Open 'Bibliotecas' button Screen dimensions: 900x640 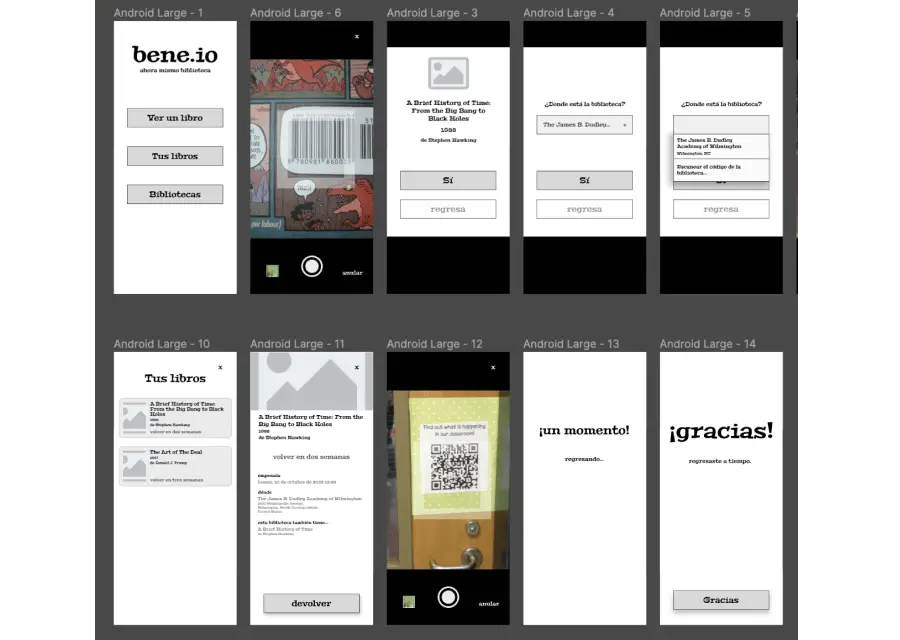175,194
